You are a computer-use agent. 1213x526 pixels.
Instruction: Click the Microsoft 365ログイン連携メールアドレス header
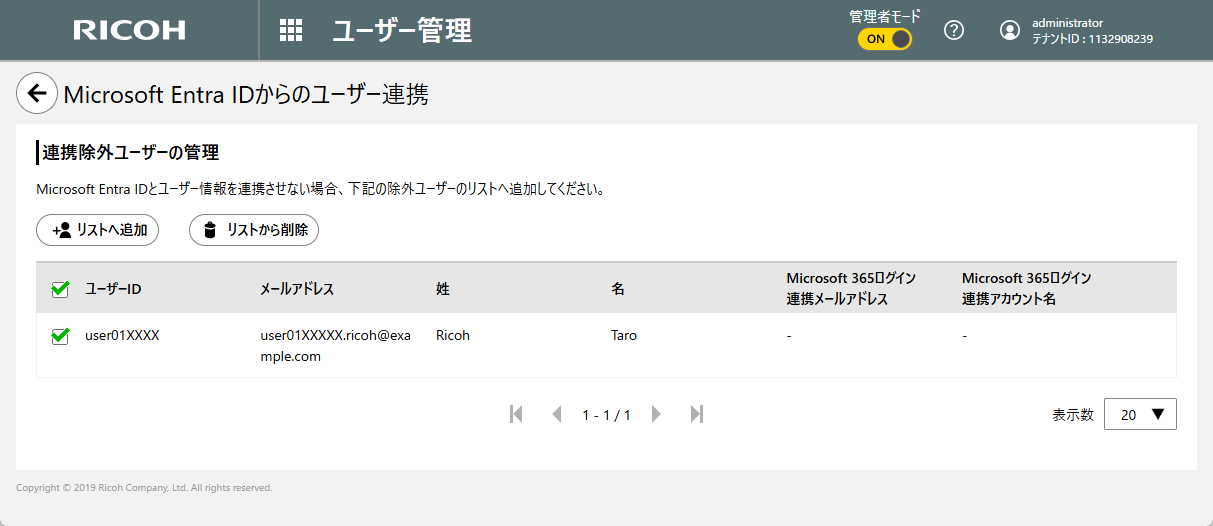[852, 288]
